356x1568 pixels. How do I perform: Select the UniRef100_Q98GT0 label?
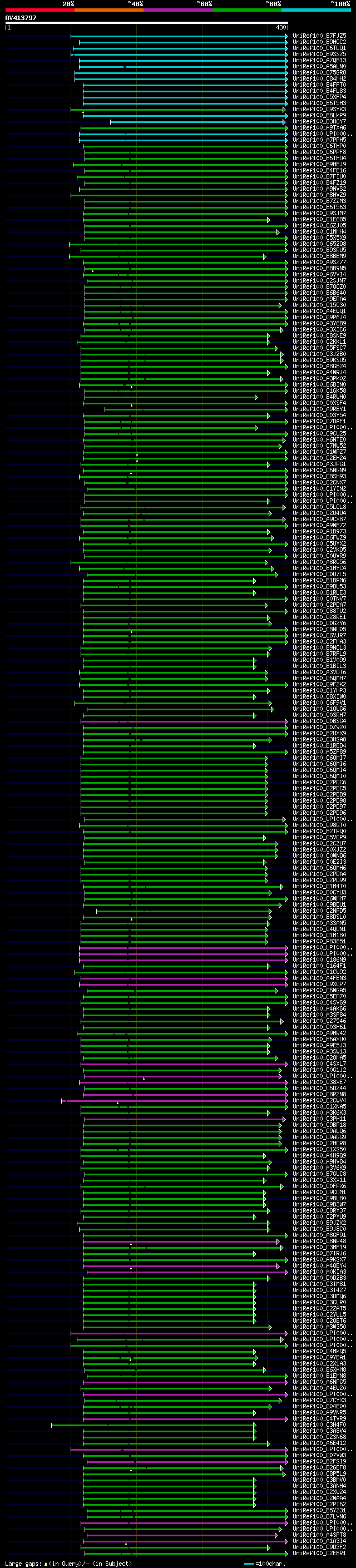tap(319, 825)
